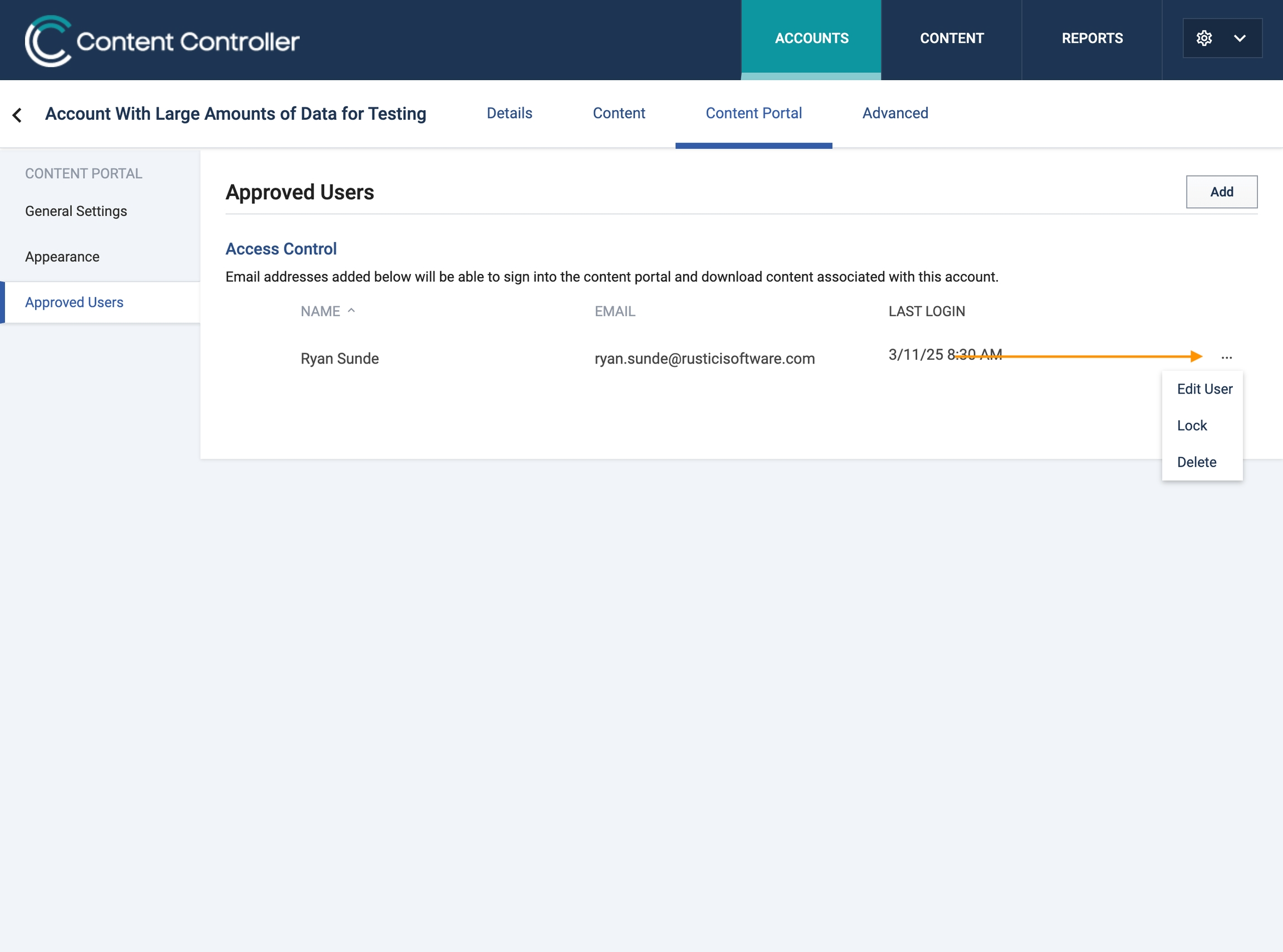Click the Add button
Image resolution: width=1283 pixels, height=952 pixels.
[x=1221, y=192]
